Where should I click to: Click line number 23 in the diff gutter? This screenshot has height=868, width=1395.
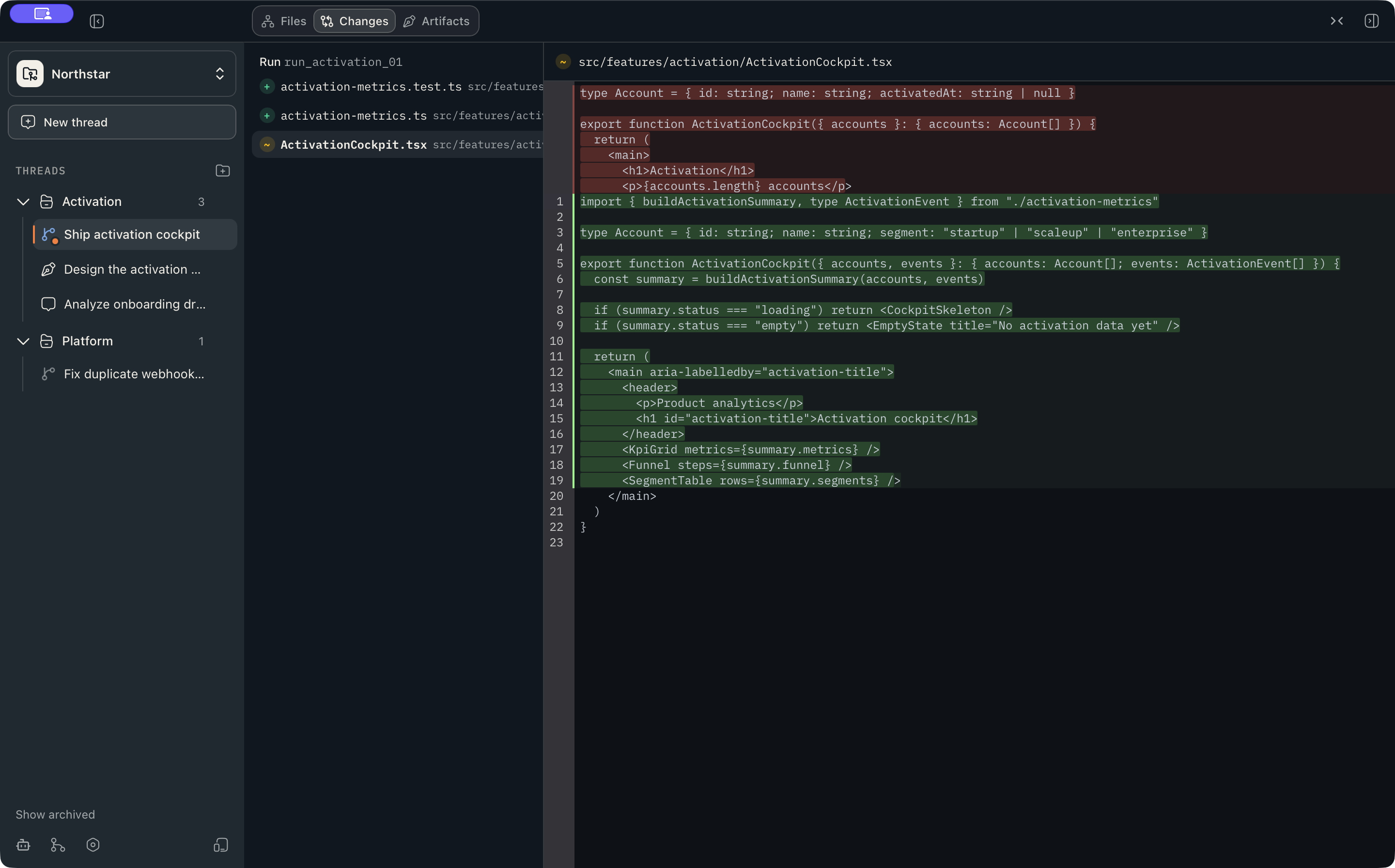pyautogui.click(x=556, y=542)
